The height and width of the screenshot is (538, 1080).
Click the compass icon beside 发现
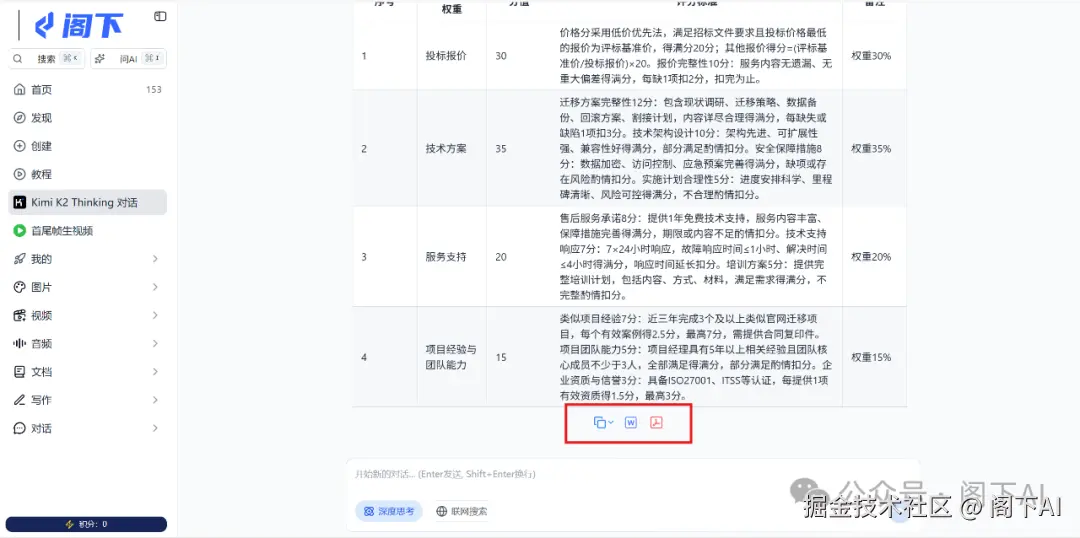19,118
